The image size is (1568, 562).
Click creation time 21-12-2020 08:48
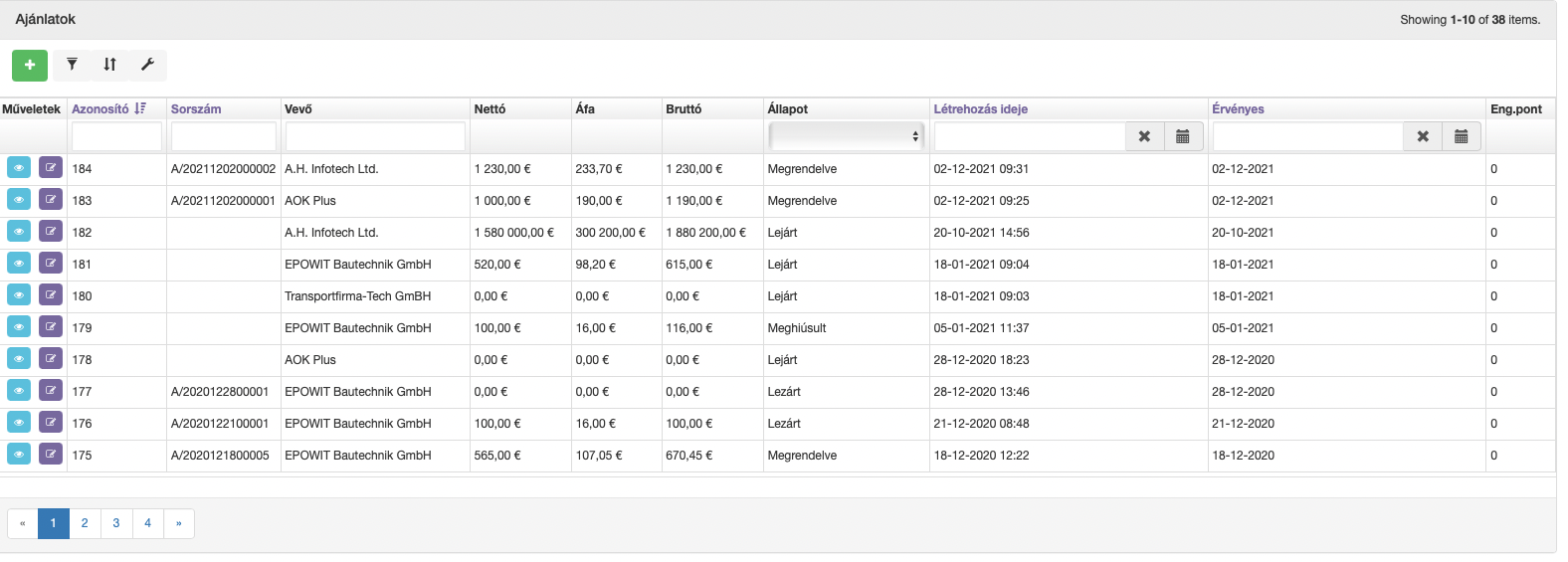pyautogui.click(x=981, y=424)
